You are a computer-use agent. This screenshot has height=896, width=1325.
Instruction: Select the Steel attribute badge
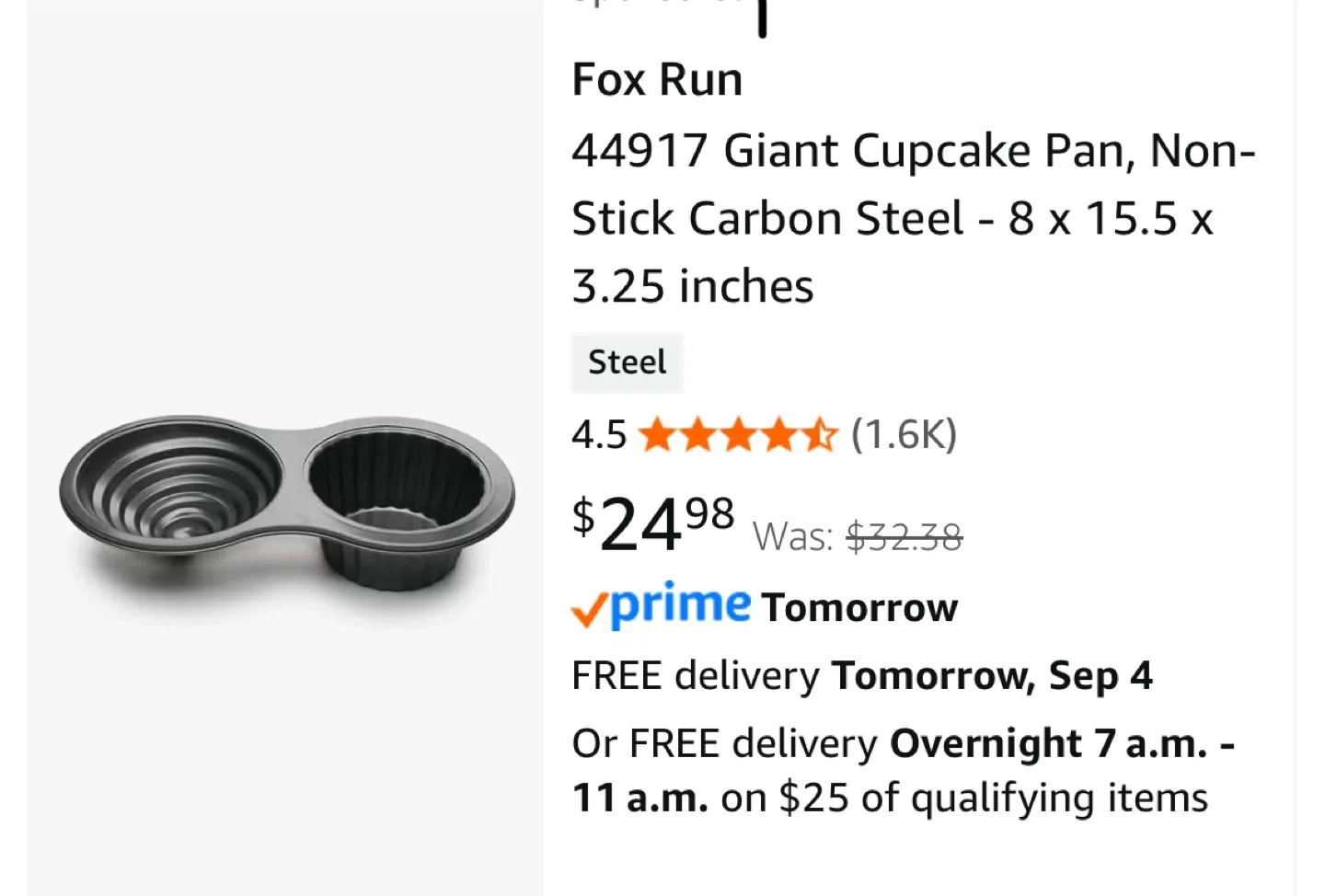coord(627,362)
